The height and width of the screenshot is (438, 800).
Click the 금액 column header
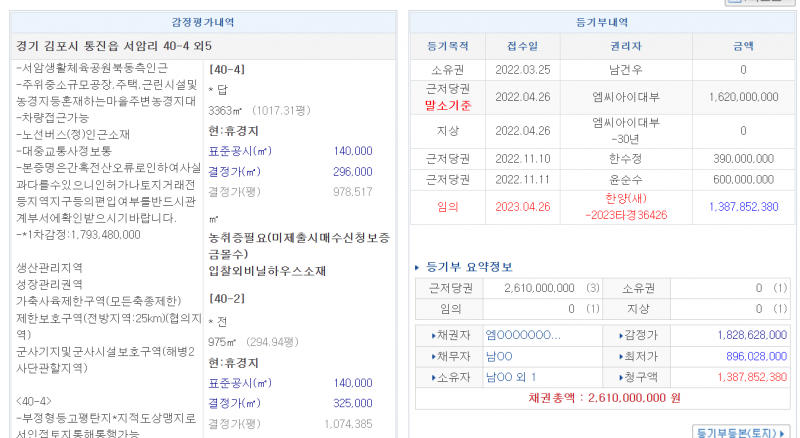pos(743,46)
